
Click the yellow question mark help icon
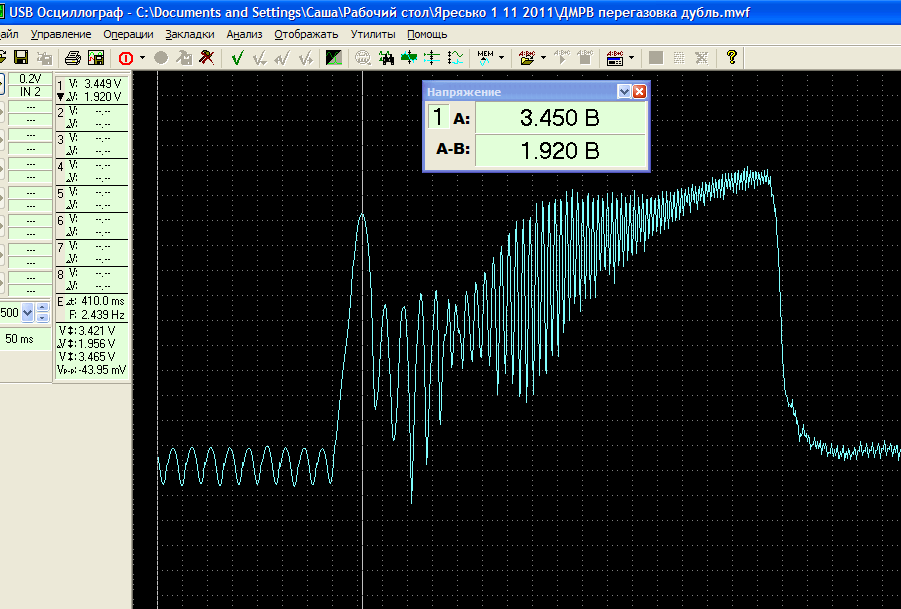pyautogui.click(x=731, y=57)
